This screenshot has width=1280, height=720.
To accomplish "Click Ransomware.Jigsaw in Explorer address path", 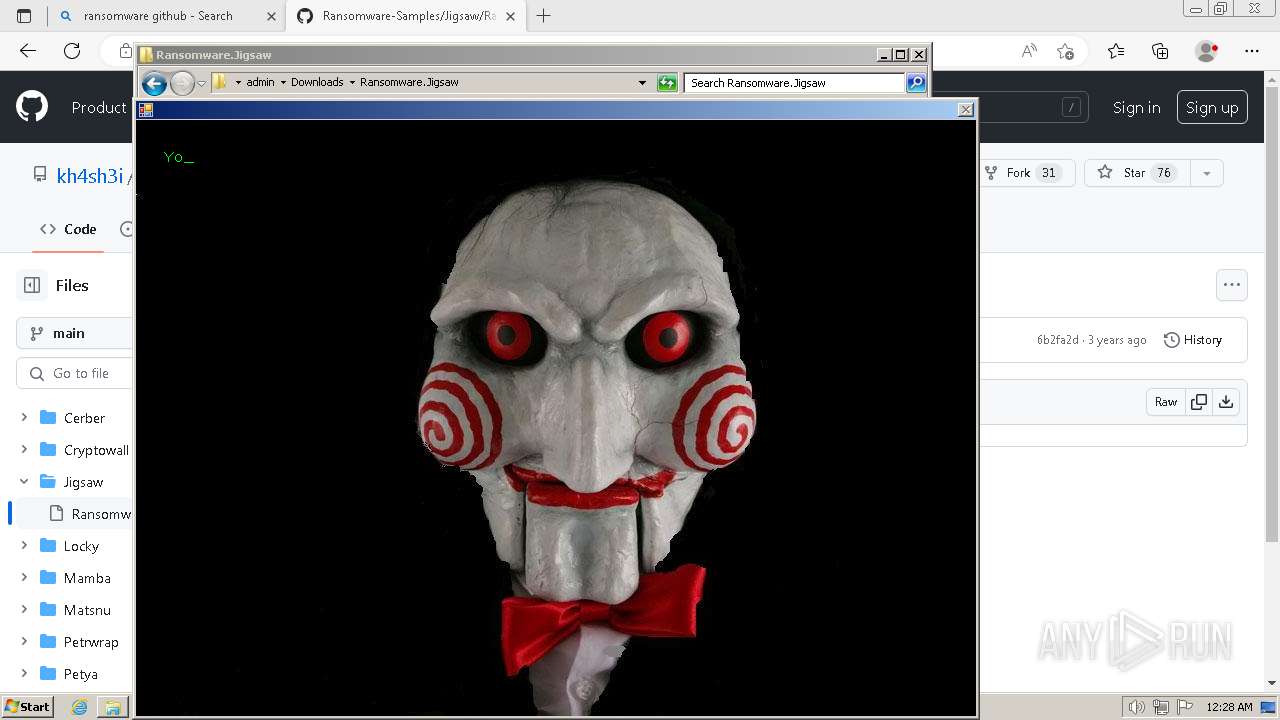I will tap(409, 82).
